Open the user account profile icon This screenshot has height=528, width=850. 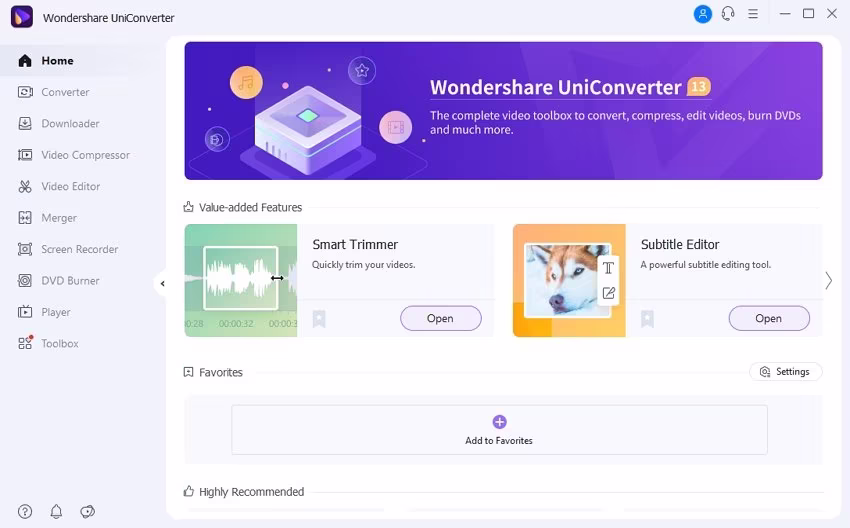(x=703, y=14)
